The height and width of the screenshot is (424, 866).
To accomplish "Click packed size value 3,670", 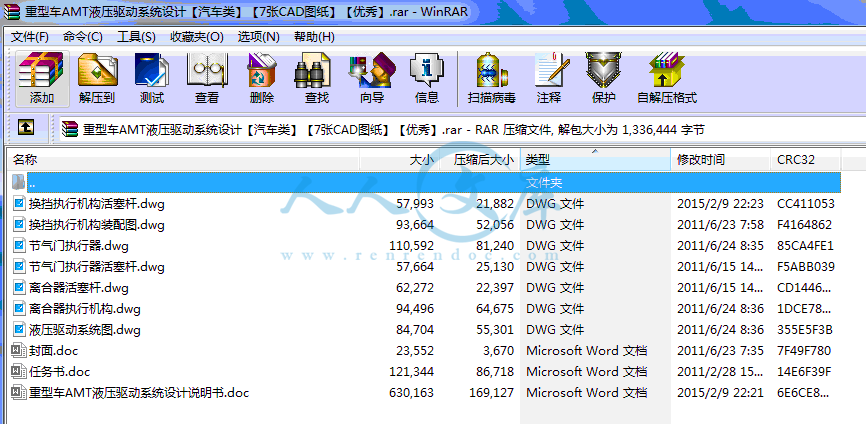I will pyautogui.click(x=498, y=351).
